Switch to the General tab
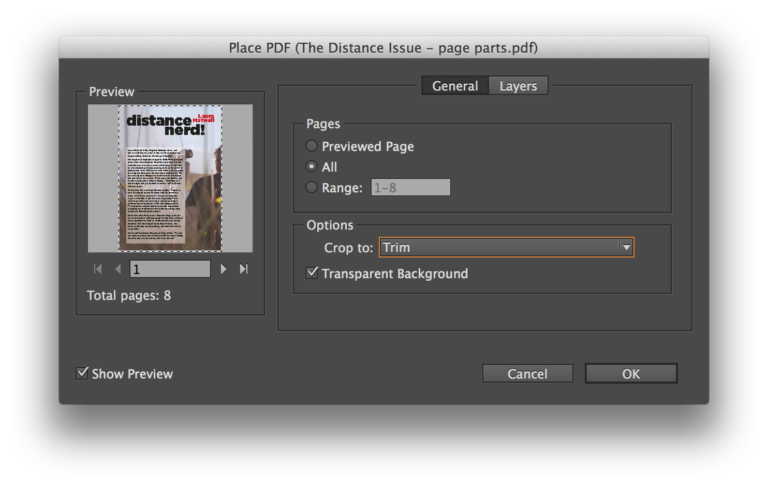This screenshot has height=486, width=768. coord(455,86)
